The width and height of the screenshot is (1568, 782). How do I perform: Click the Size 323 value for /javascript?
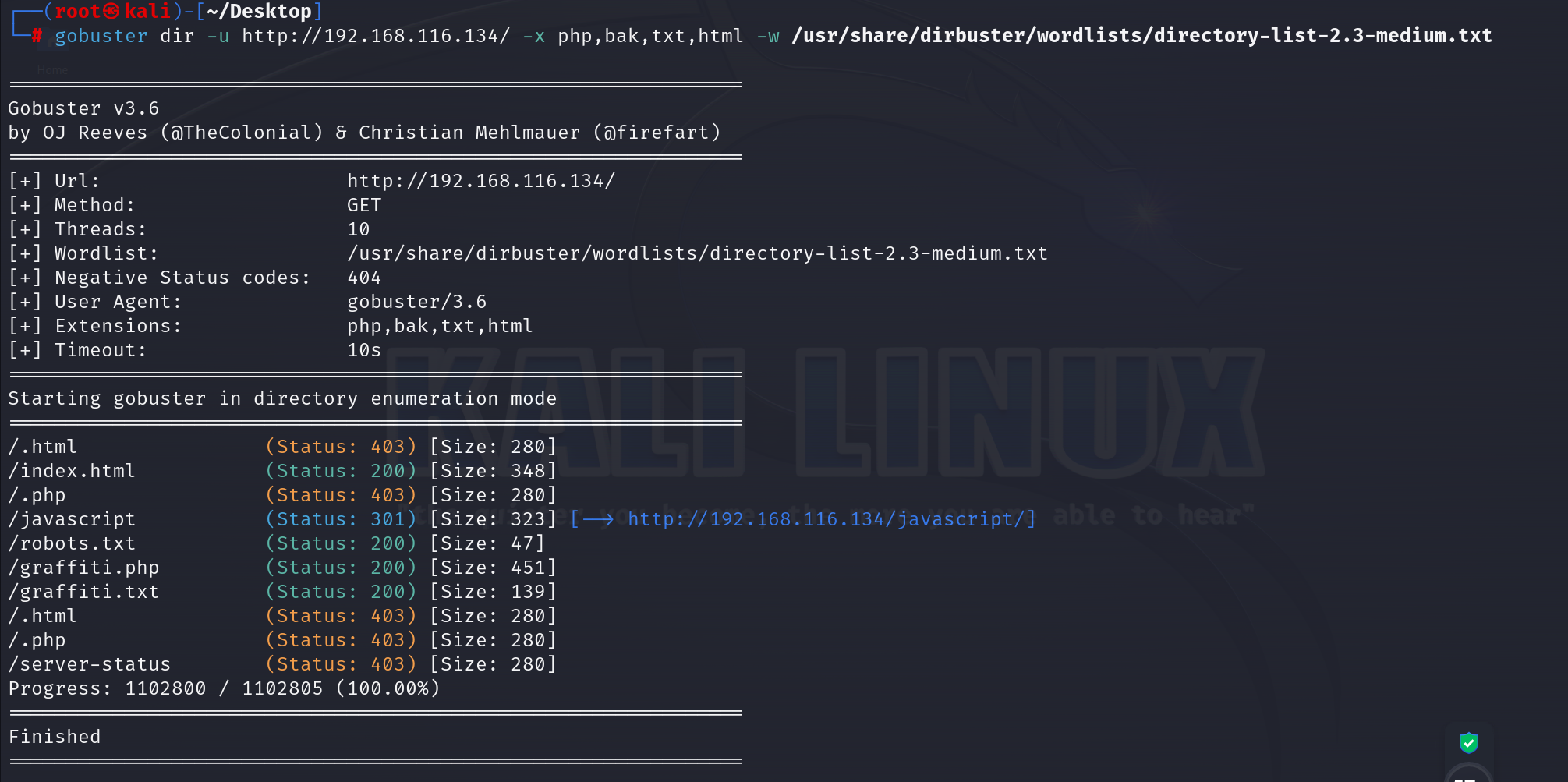click(x=493, y=519)
